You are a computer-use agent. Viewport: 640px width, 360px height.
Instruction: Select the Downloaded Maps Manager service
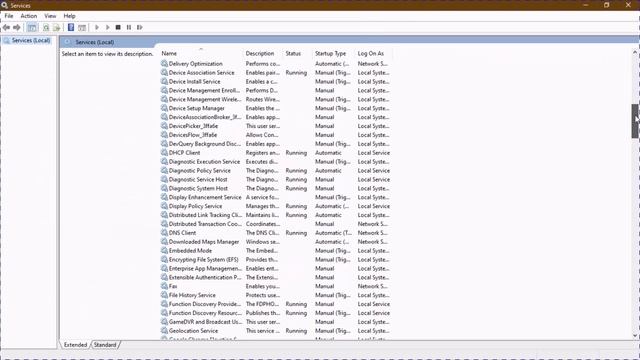coord(276,242)
